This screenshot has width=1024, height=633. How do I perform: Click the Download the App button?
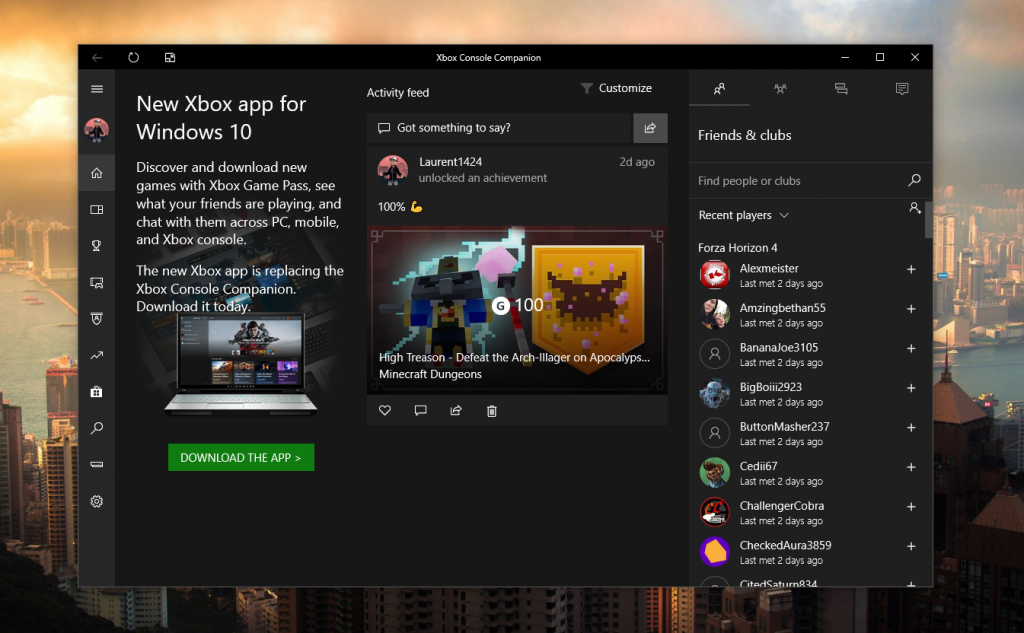(x=241, y=458)
